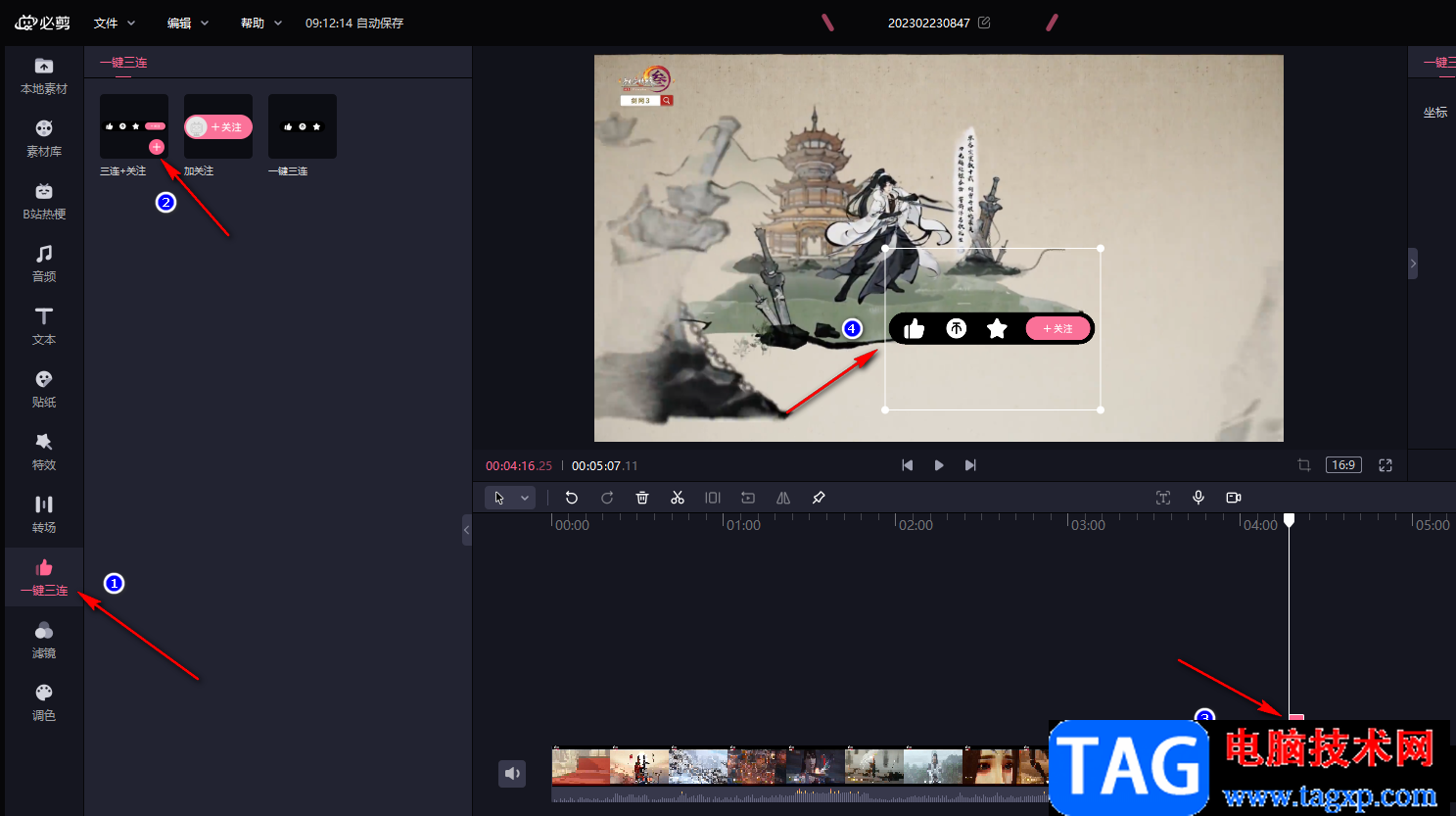Open the 滤镜 filters panel
Image resolution: width=1456 pixels, height=816 pixels.
tap(44, 641)
